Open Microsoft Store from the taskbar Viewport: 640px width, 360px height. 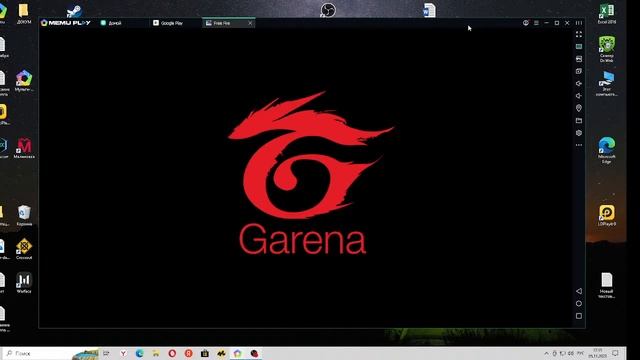click(x=205, y=353)
